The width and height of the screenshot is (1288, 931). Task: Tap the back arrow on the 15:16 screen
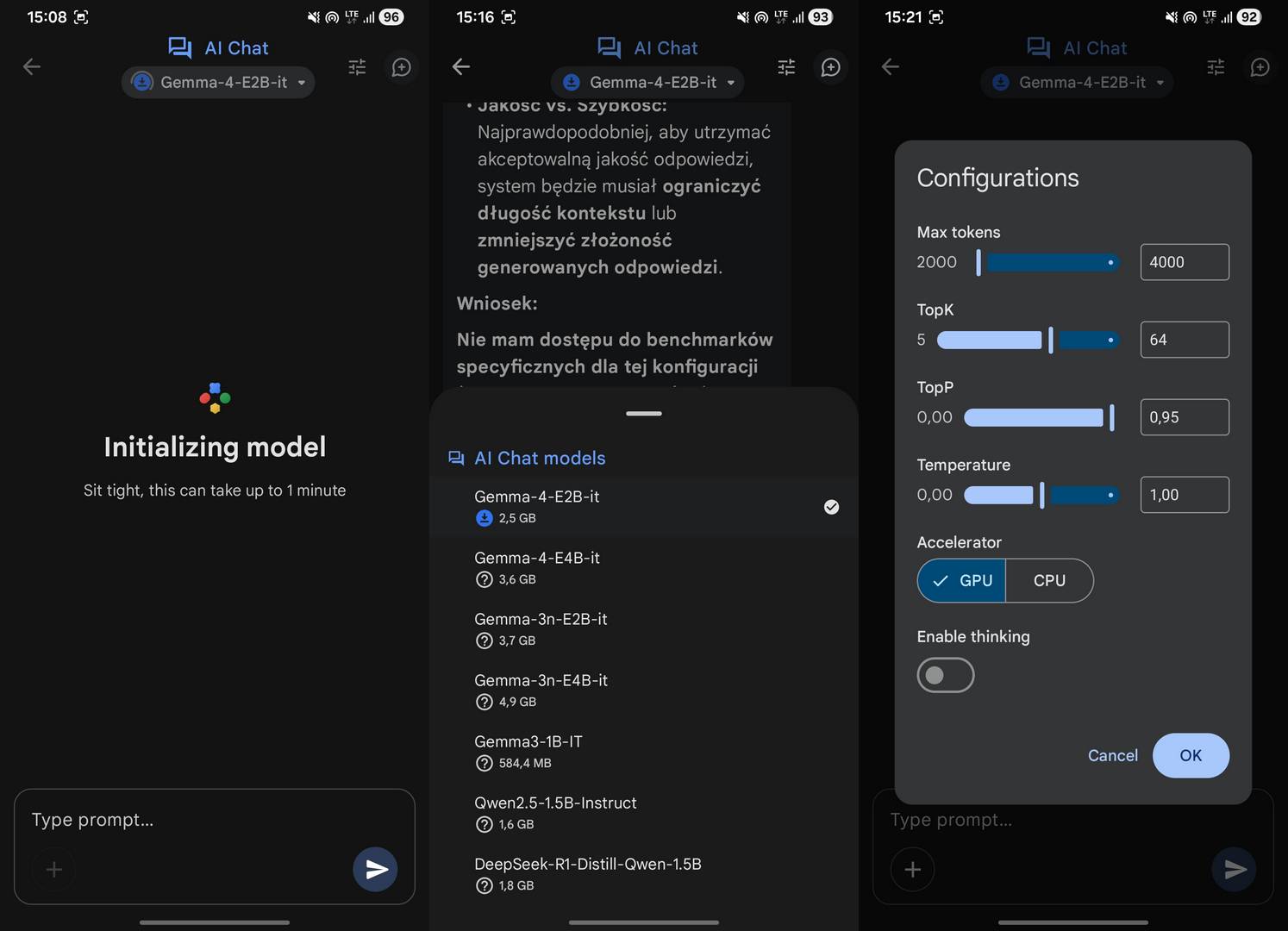[x=461, y=66]
